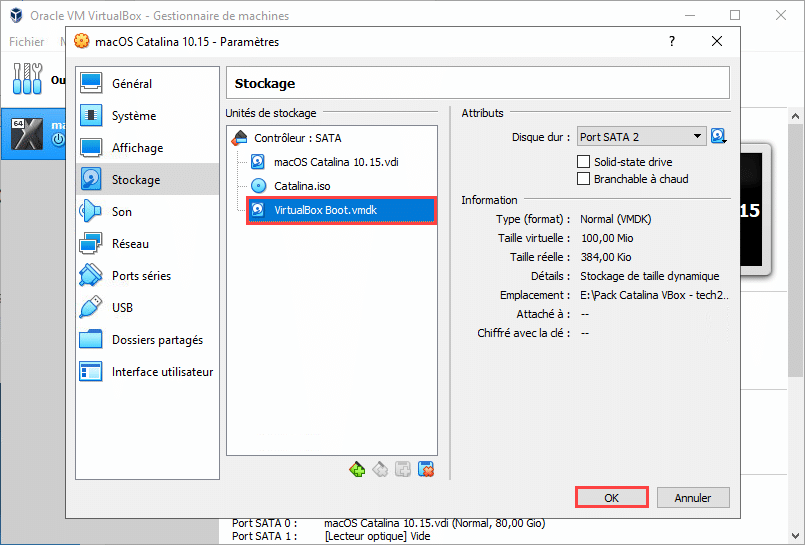Click the Normal (VMDK) type value
Screen dimensions: 805x545
[616, 219]
